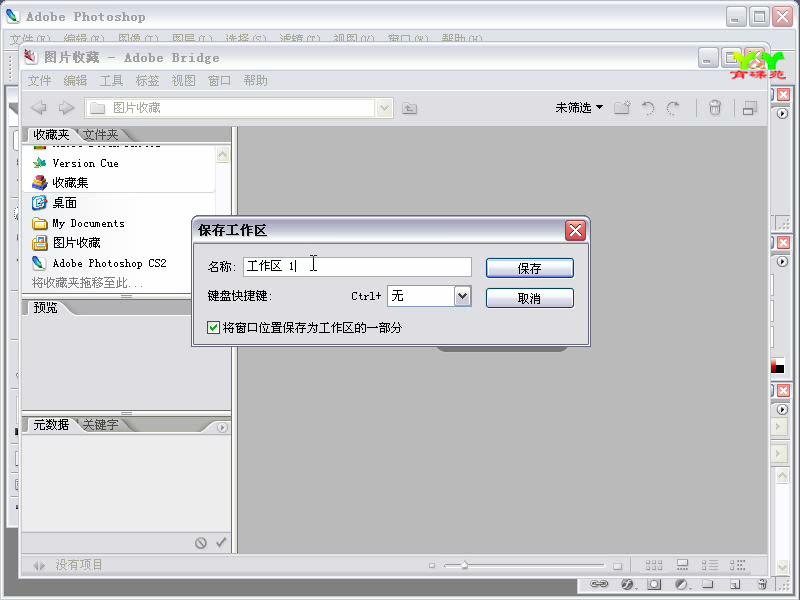Close the 保存工作区 dialog

click(x=576, y=231)
